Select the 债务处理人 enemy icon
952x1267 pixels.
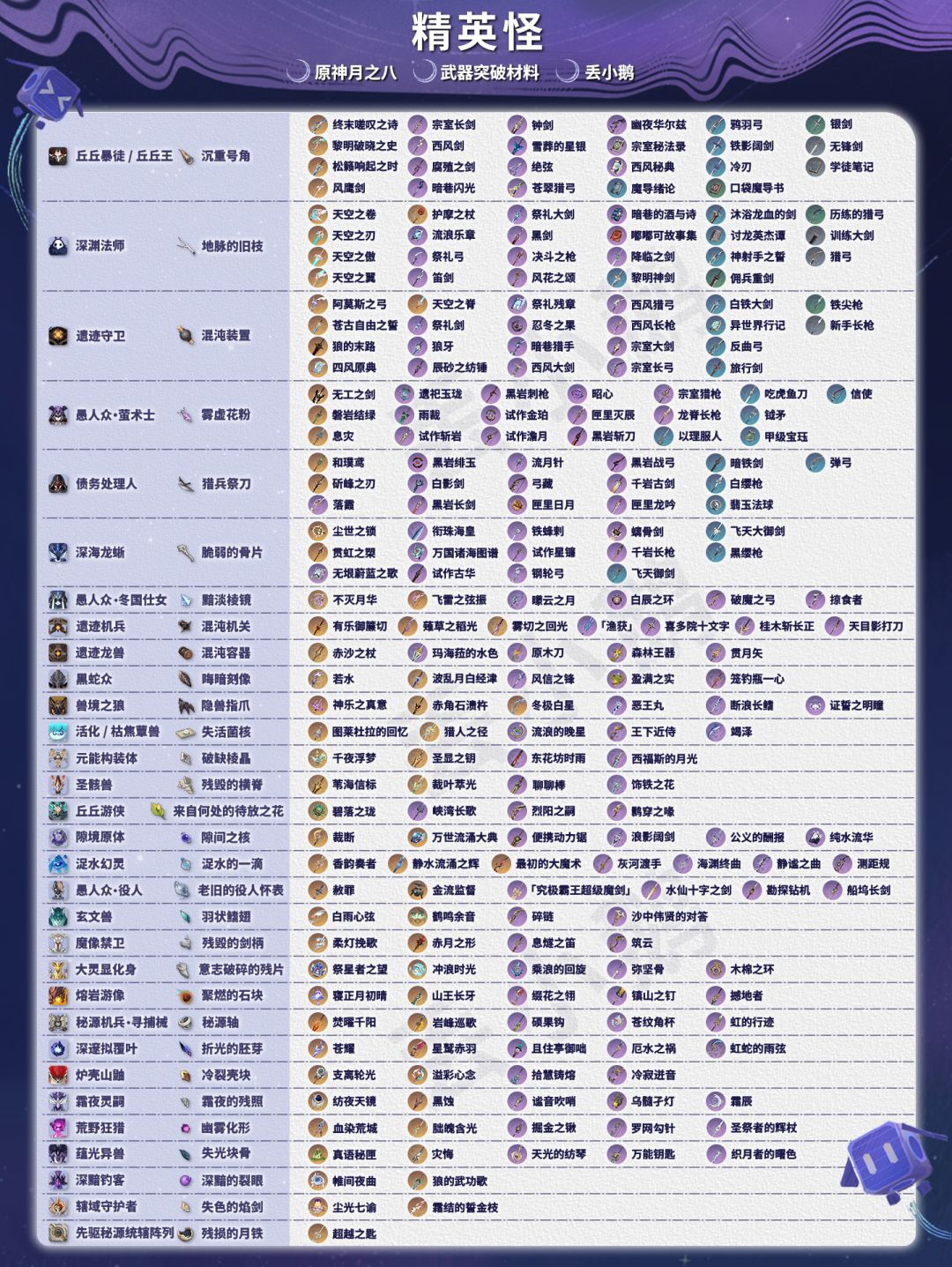tap(58, 483)
